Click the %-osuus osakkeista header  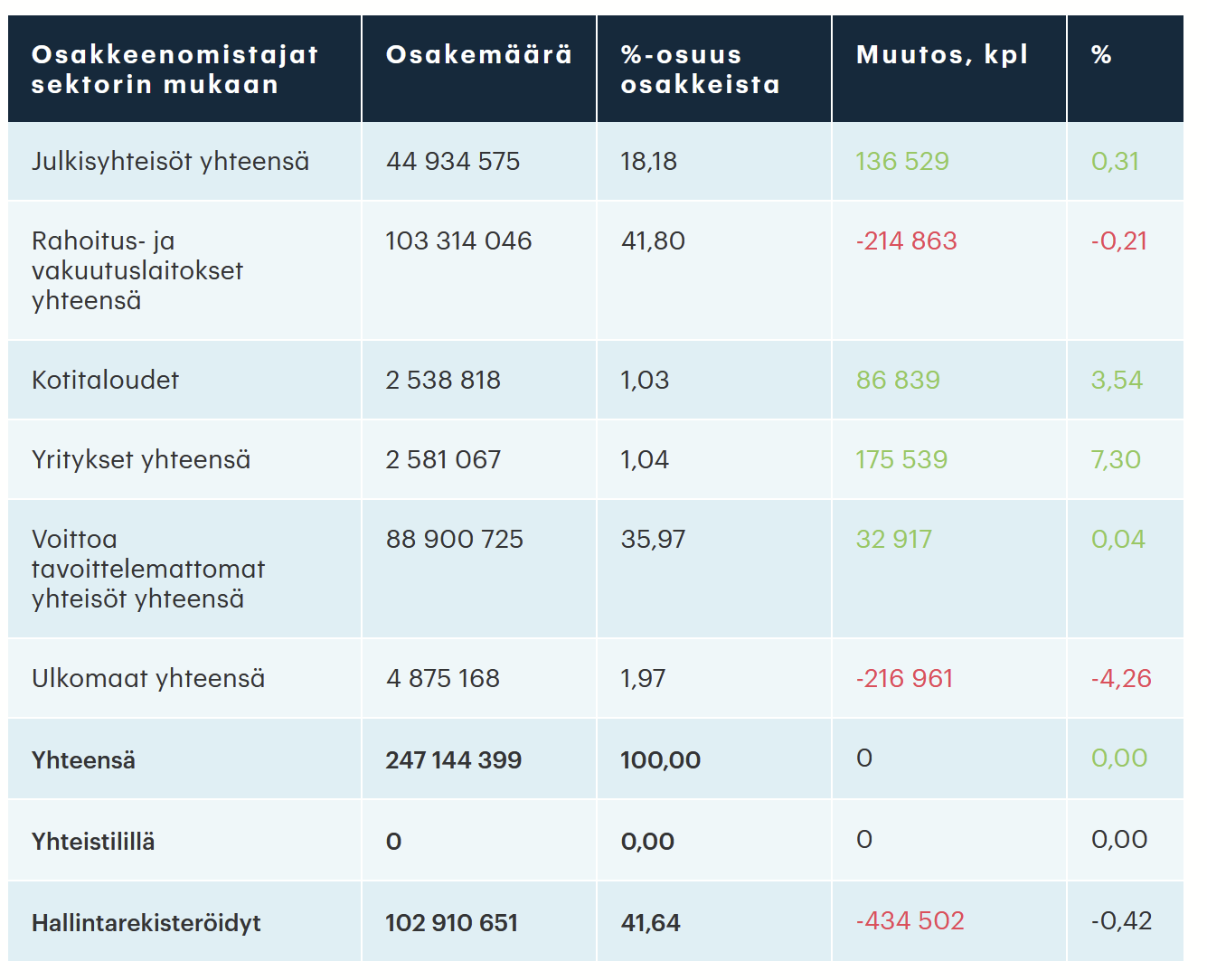click(x=700, y=70)
